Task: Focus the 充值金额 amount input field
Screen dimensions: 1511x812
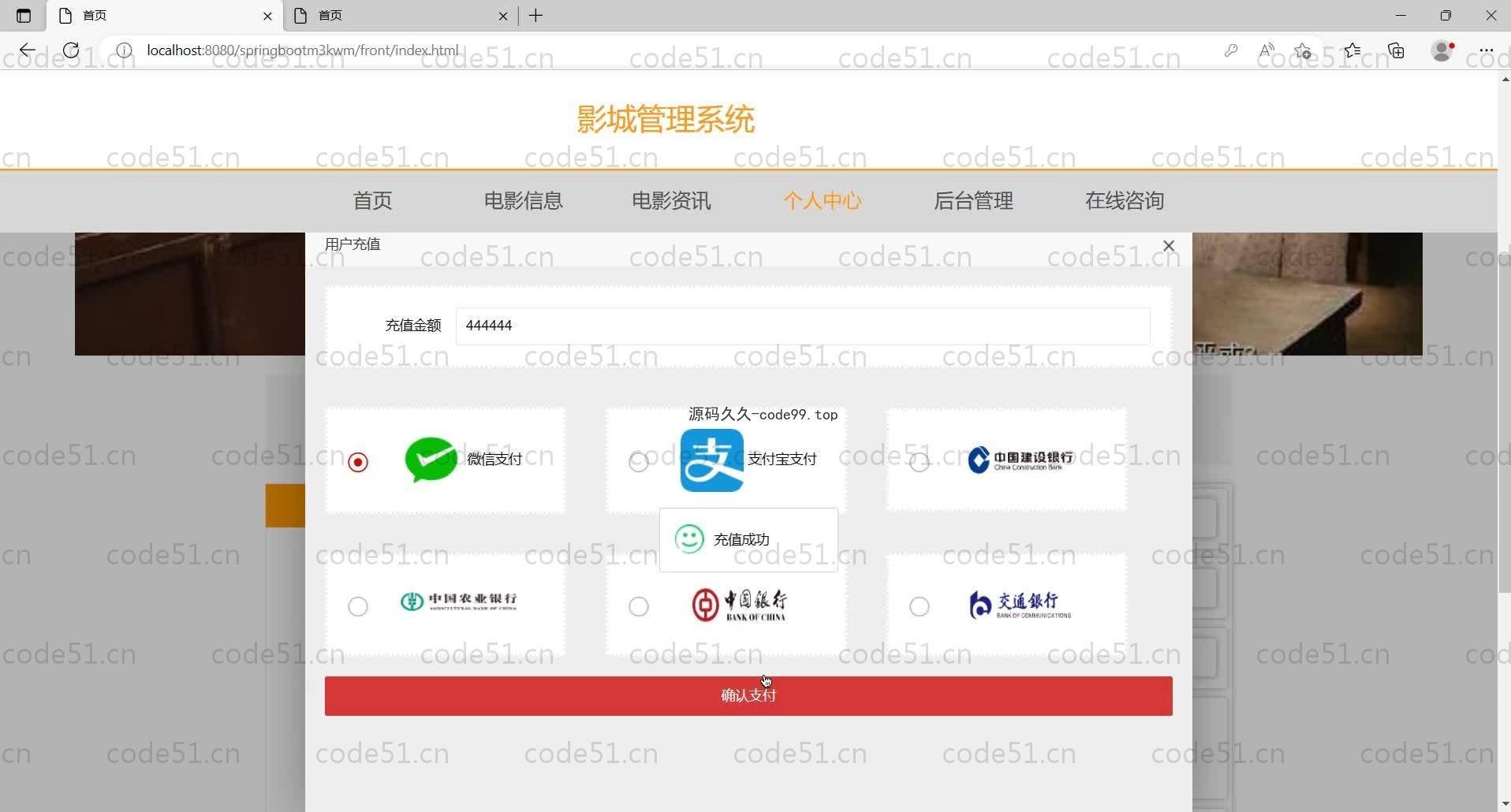Action: click(x=803, y=326)
